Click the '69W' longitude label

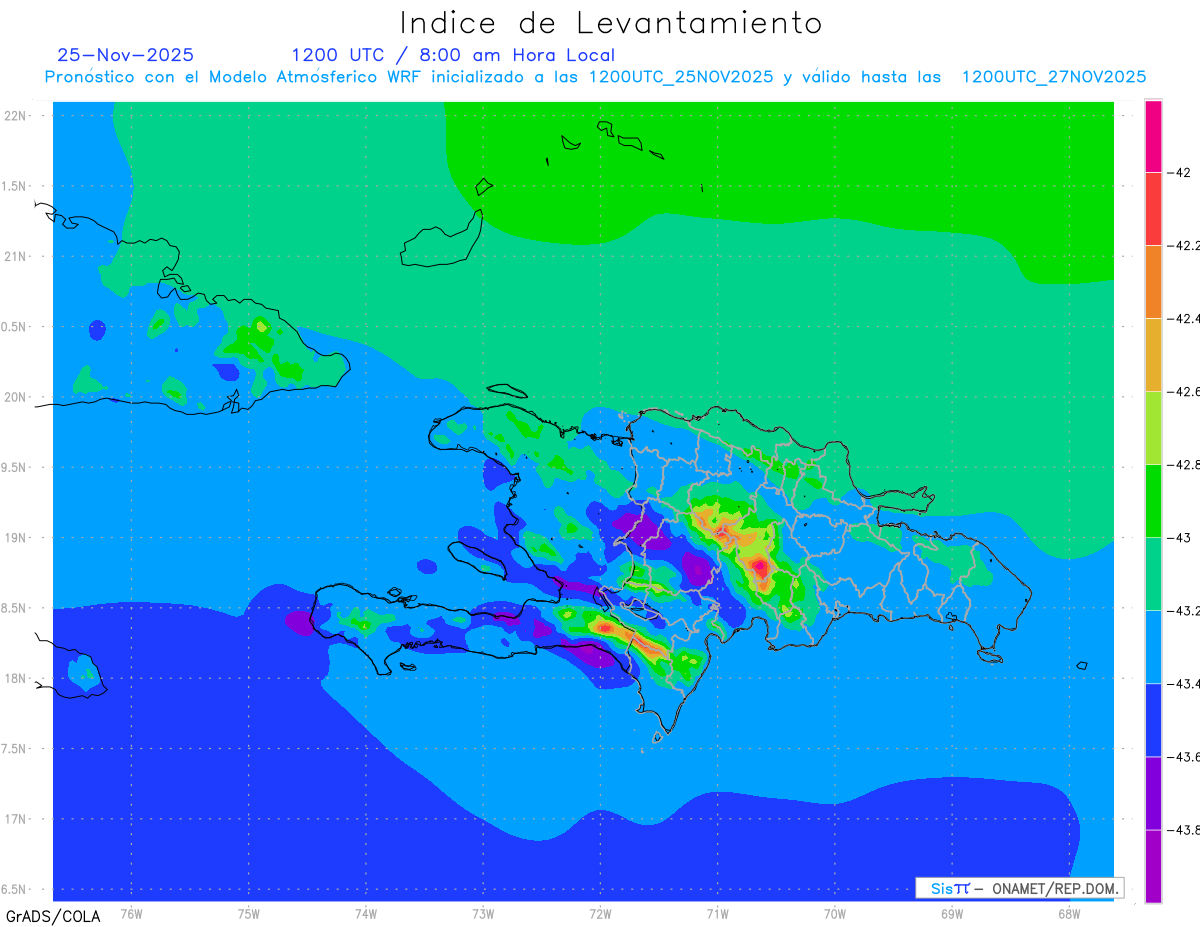(x=952, y=914)
